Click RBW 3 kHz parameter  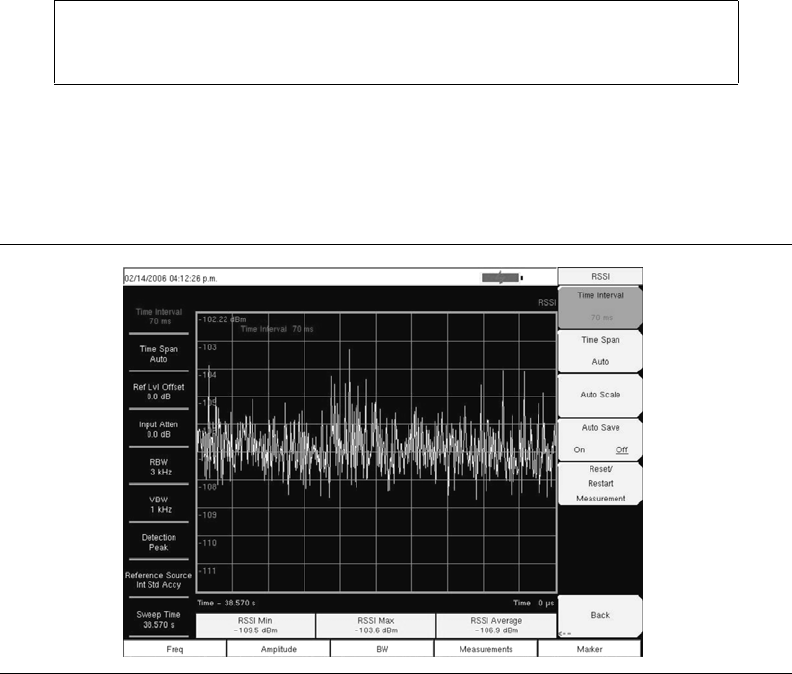point(159,467)
